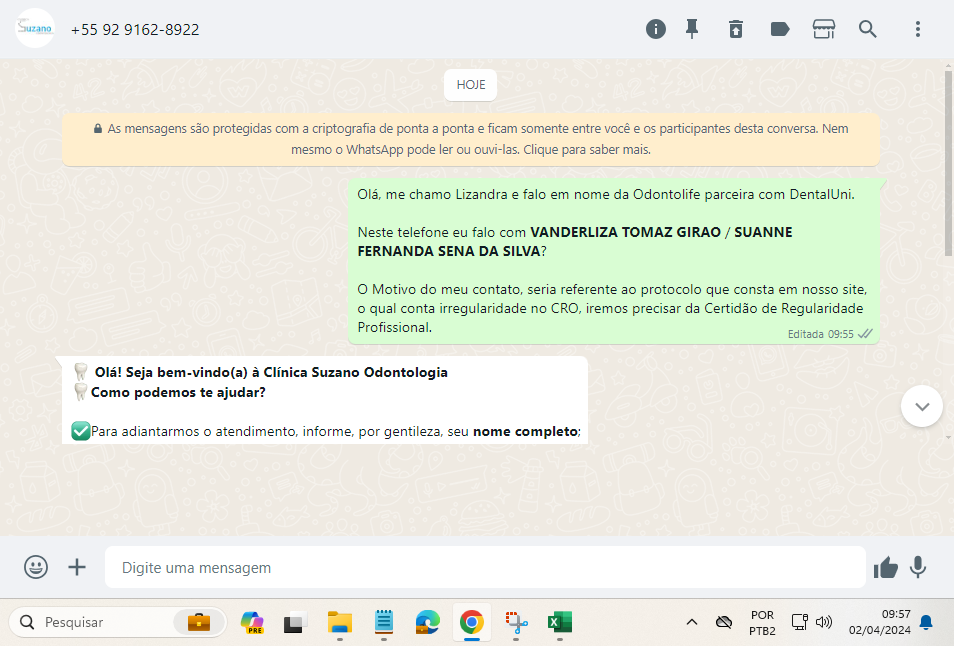Click the briefcase icon in the search box
954x646 pixels.
tap(199, 622)
